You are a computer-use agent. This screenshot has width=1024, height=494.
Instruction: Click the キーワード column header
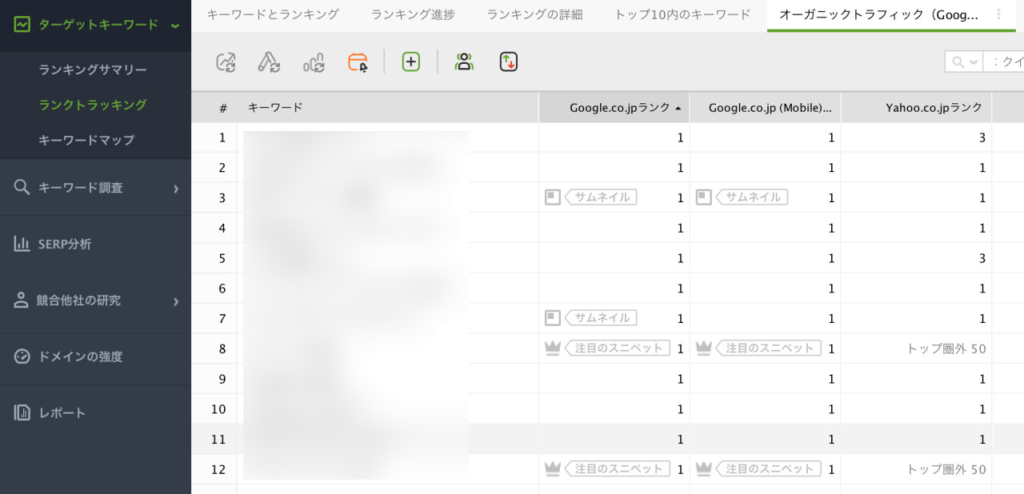pos(388,108)
